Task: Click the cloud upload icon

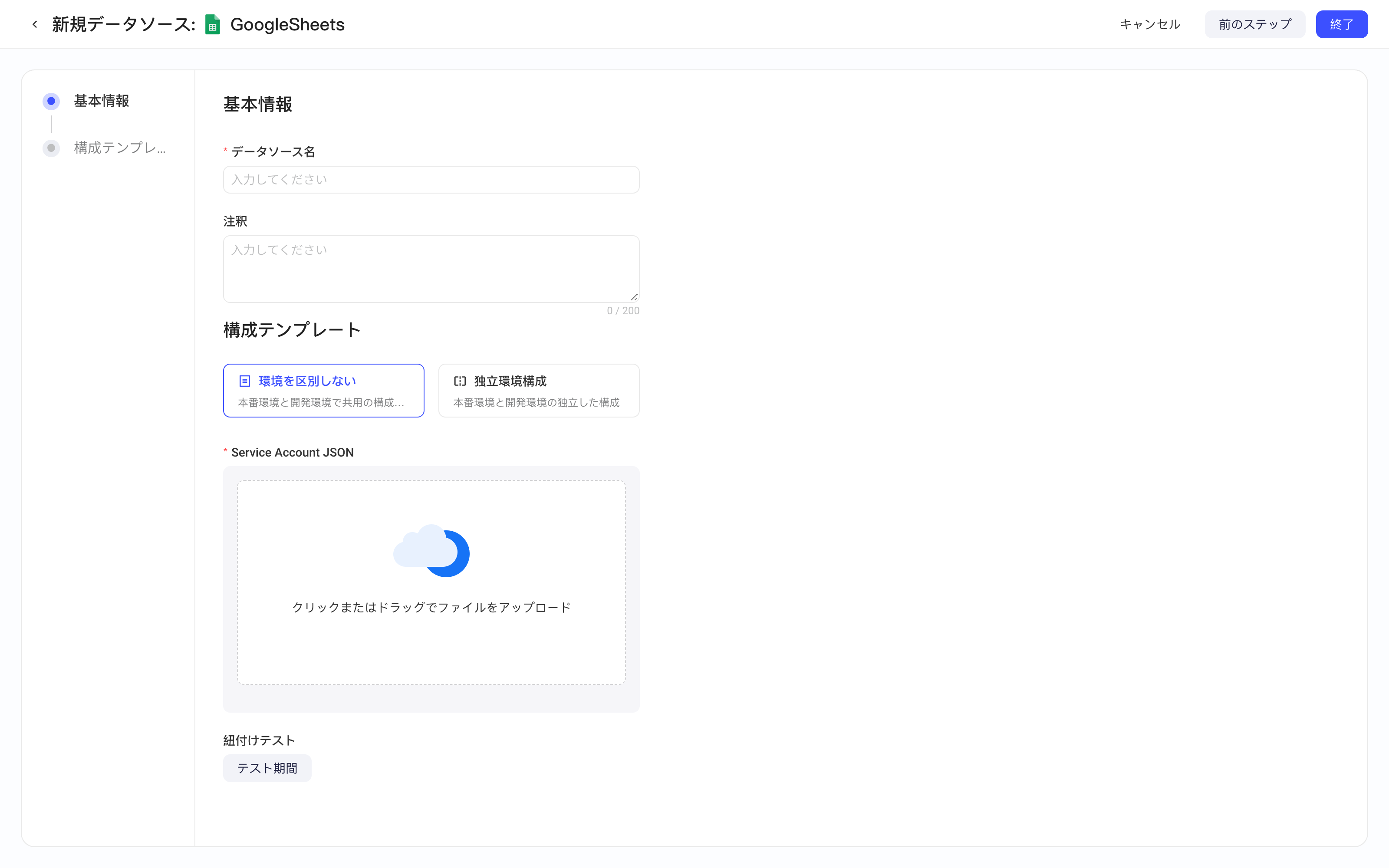Action: (431, 551)
